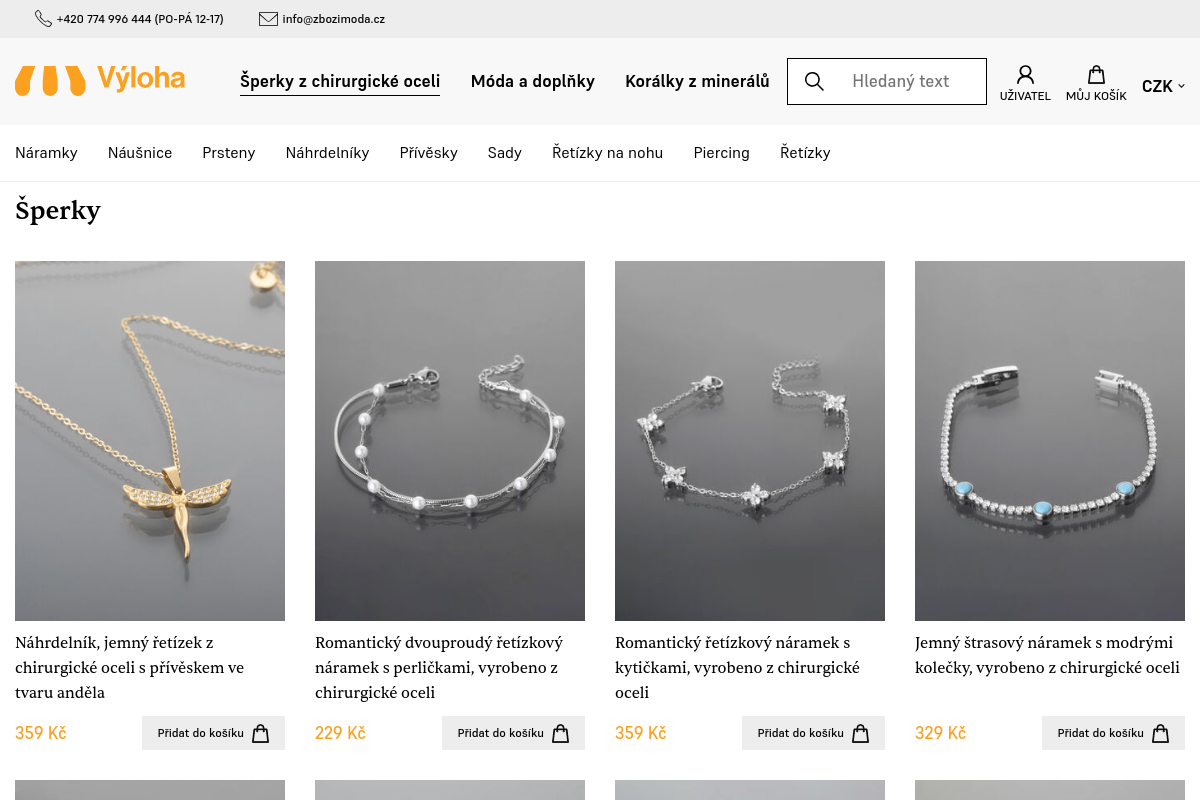1200x800 pixels.
Task: Go to the Piercing category
Action: 721,153
